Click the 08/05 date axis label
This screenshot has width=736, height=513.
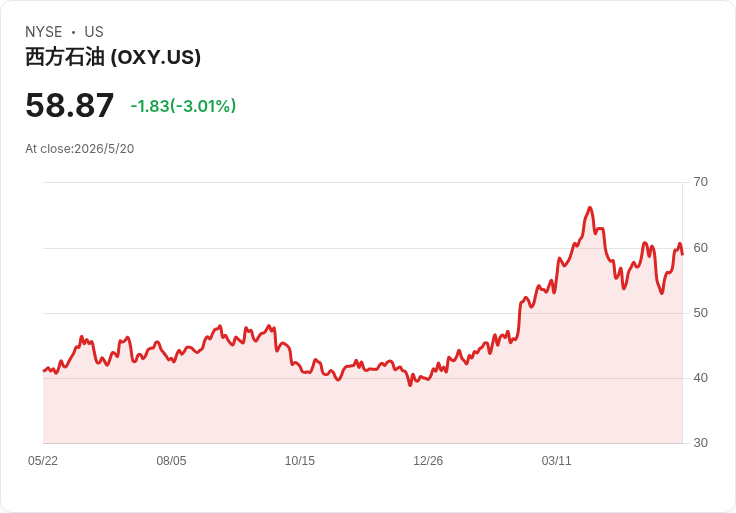tap(171, 461)
